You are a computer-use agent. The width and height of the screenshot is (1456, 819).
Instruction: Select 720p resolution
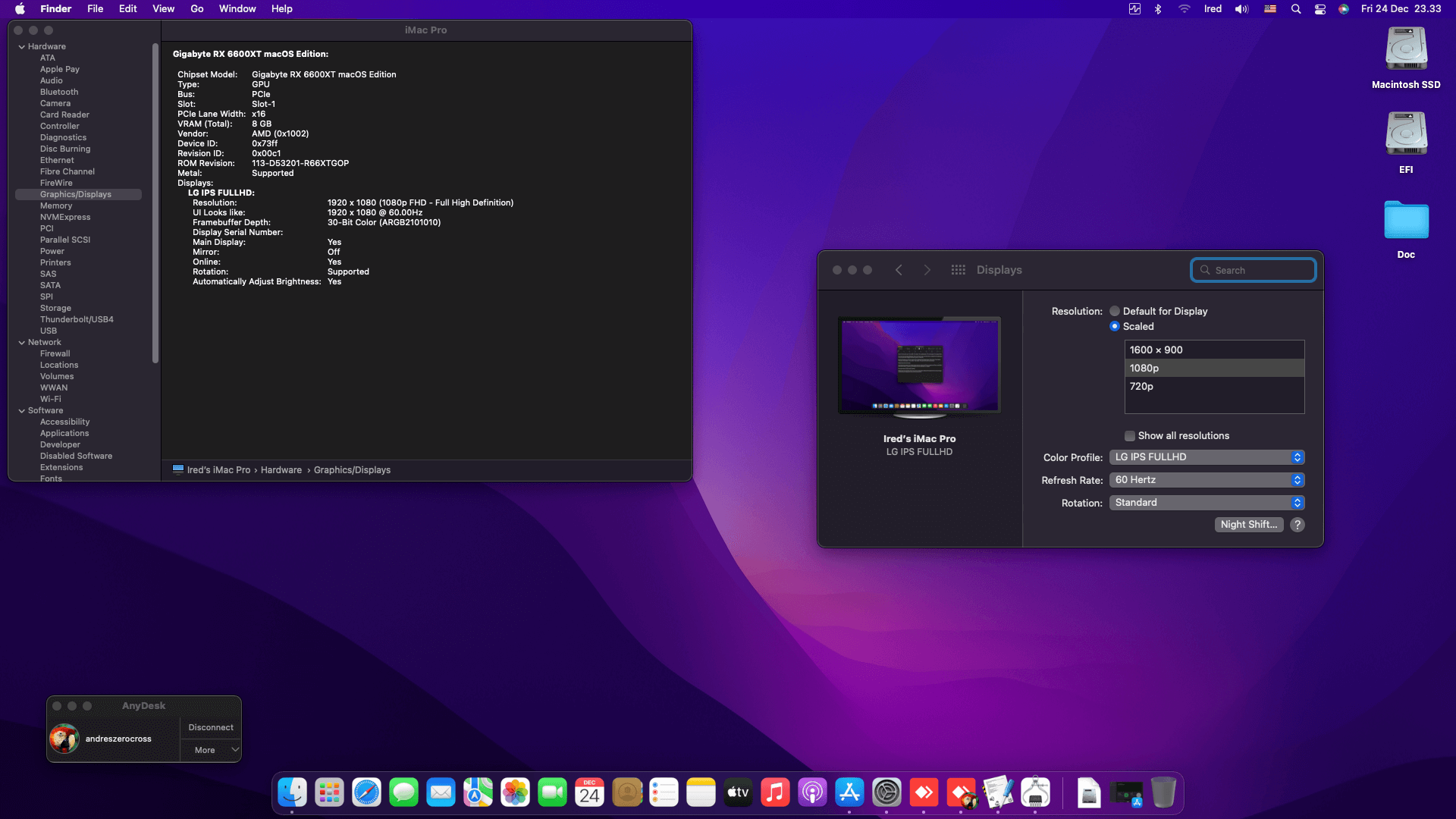coord(1214,386)
